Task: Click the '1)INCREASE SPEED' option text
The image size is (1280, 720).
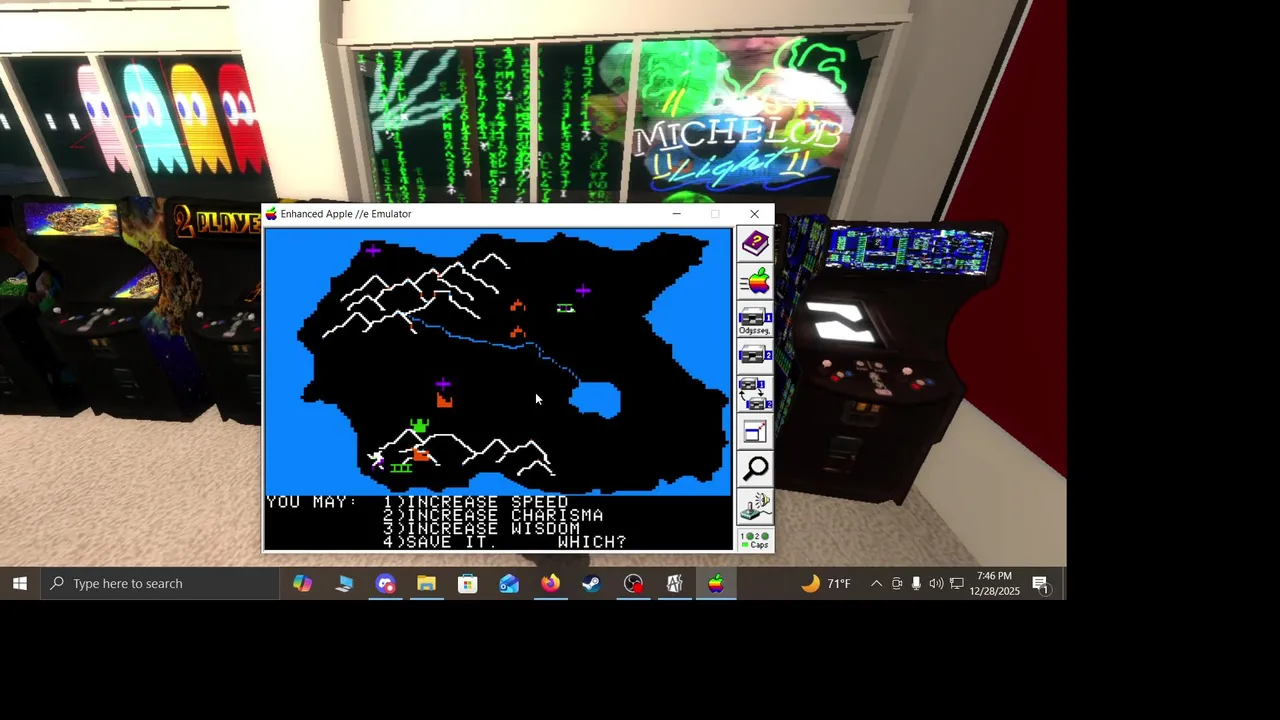Action: (476, 502)
